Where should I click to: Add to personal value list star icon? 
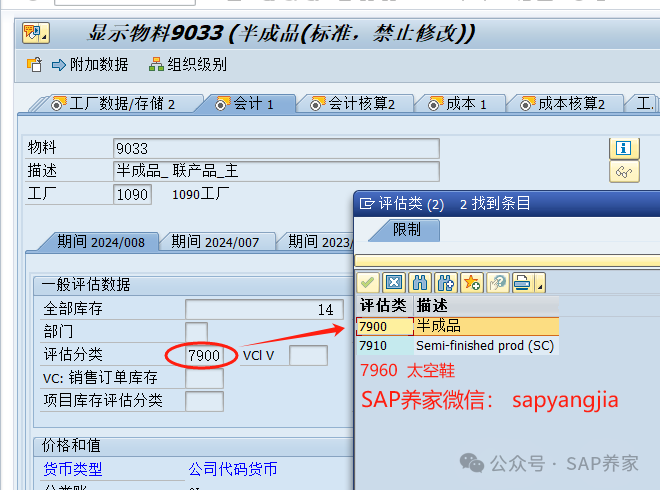coord(472,282)
